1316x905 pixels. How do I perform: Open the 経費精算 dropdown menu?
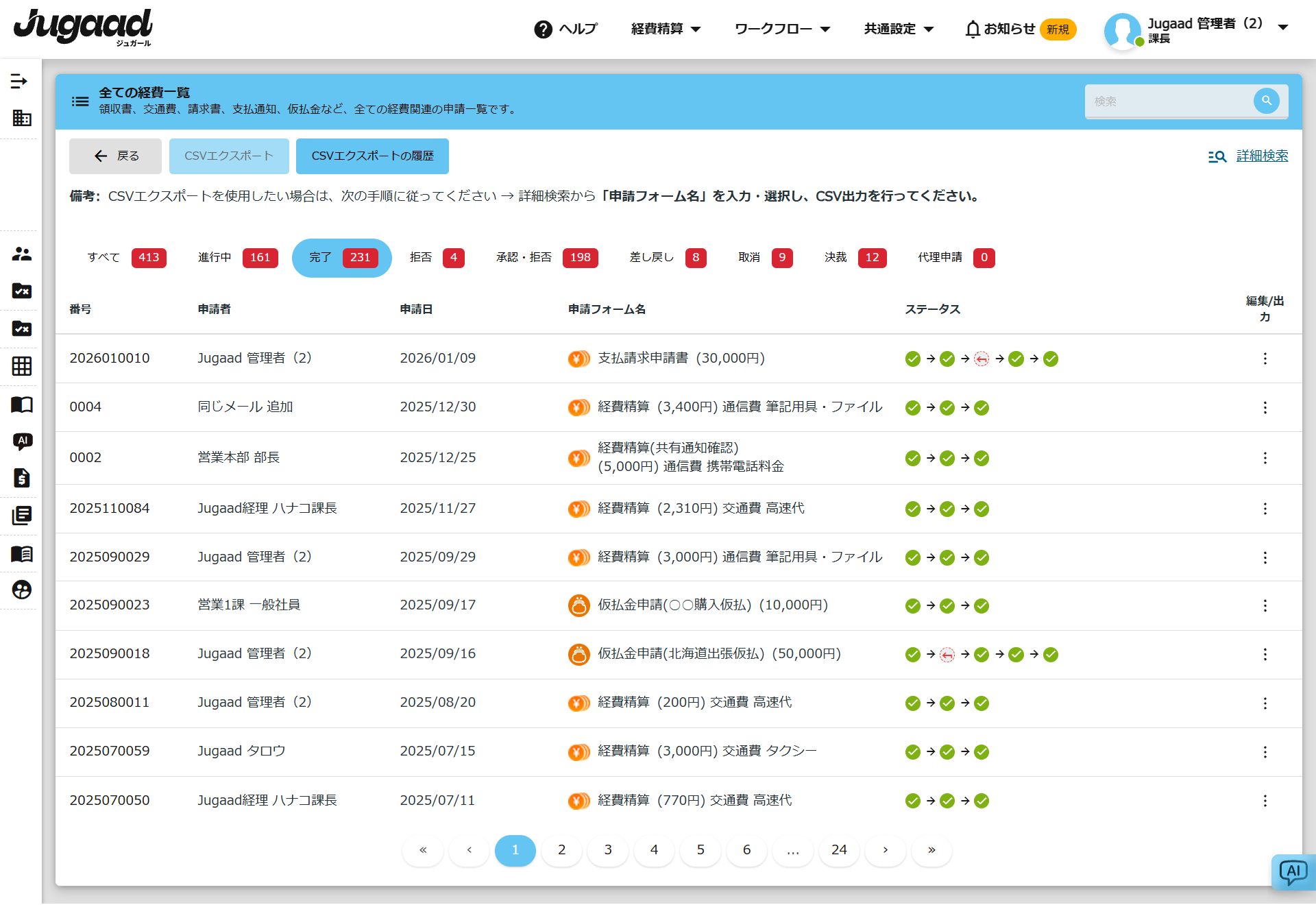[665, 29]
